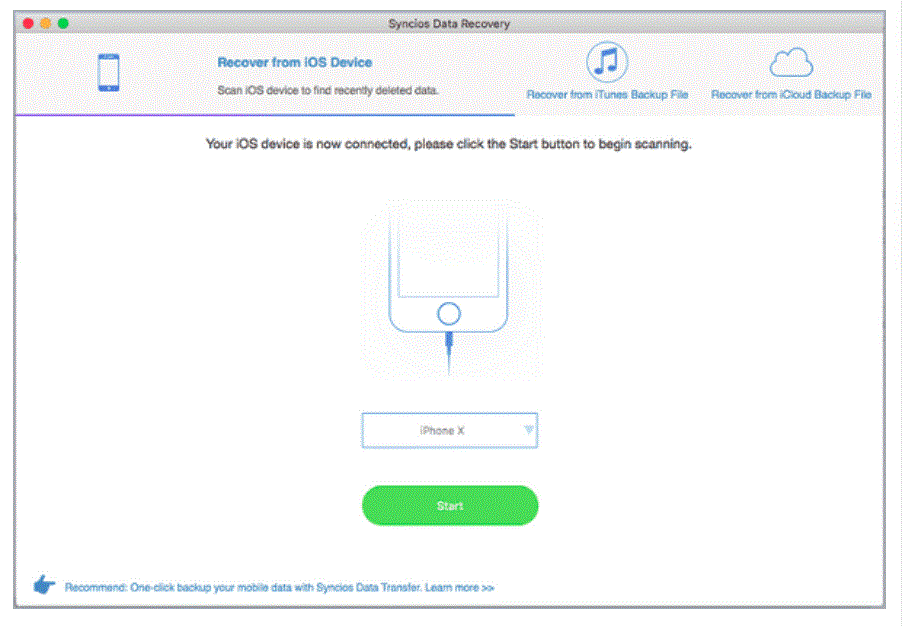Close the window with red button
902x626 pixels.
(x=28, y=23)
